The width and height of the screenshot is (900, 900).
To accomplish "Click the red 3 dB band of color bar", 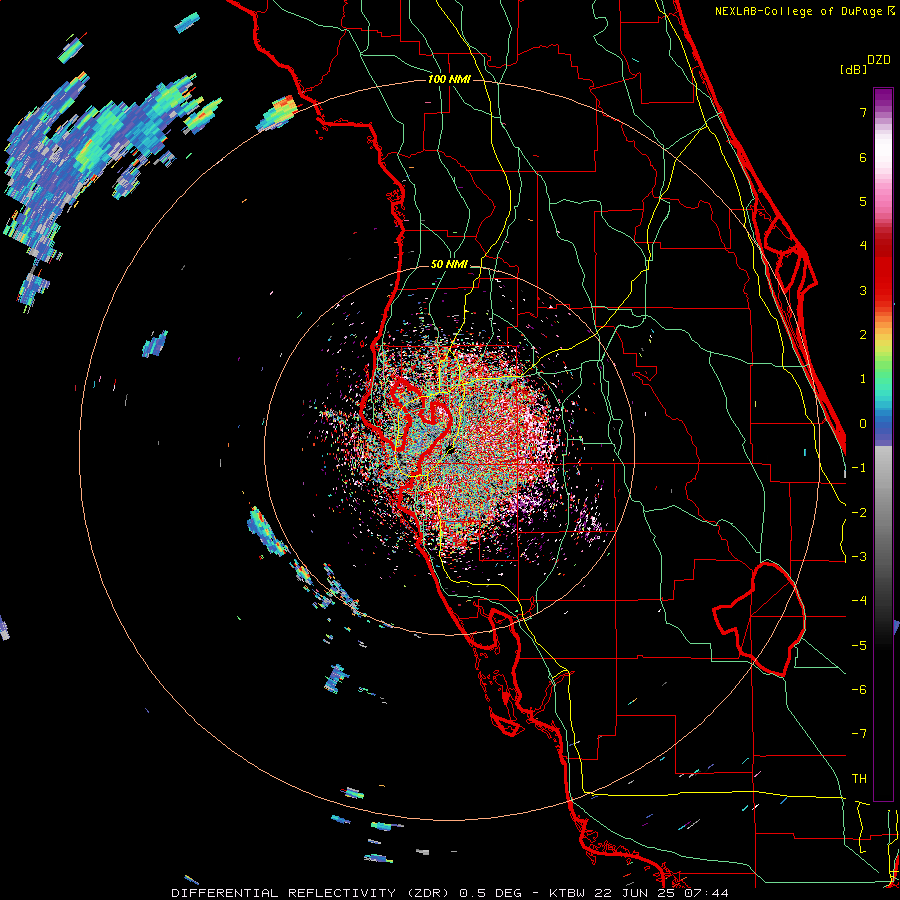I will click(x=883, y=290).
